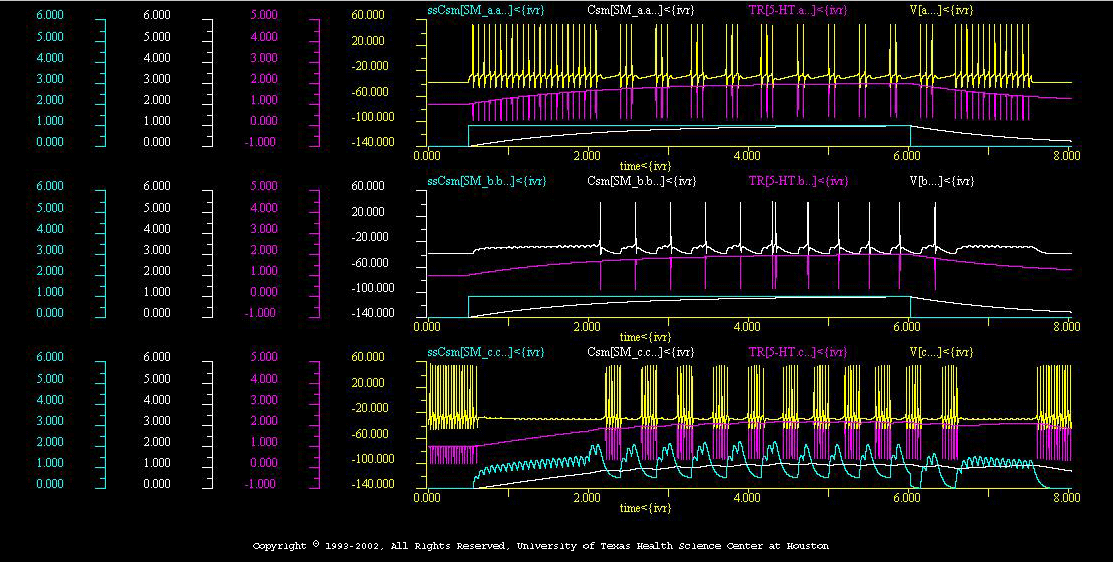Click the copyright notice text at bottom
1113x562 pixels.
pyautogui.click(x=540, y=546)
